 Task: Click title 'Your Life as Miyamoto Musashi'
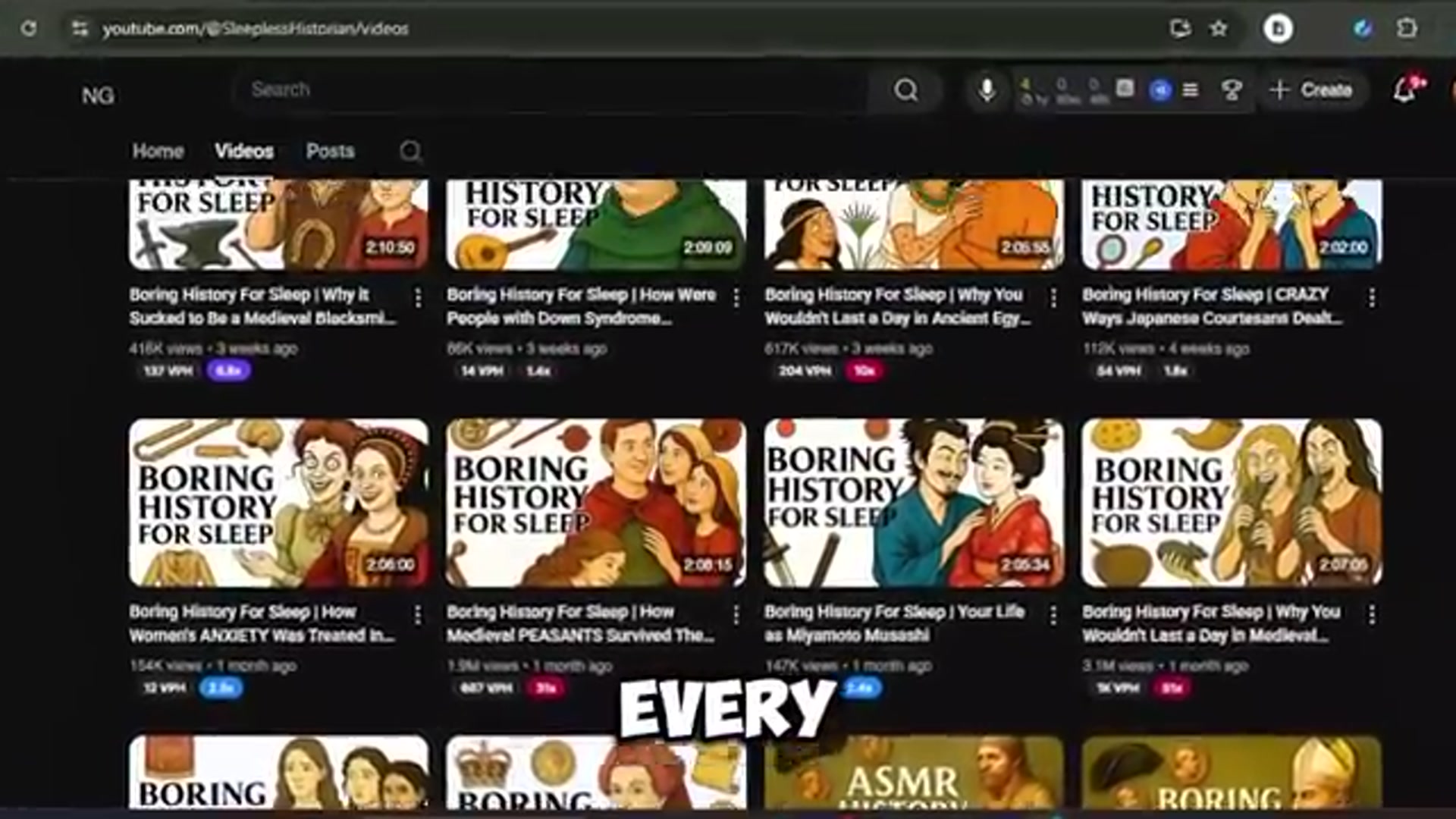(895, 623)
